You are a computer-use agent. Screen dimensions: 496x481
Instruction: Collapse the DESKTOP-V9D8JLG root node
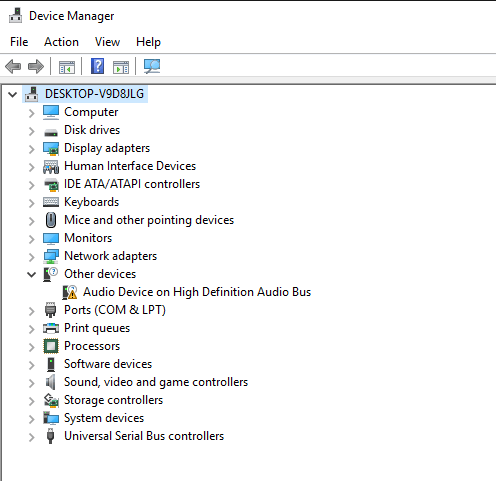click(13, 94)
